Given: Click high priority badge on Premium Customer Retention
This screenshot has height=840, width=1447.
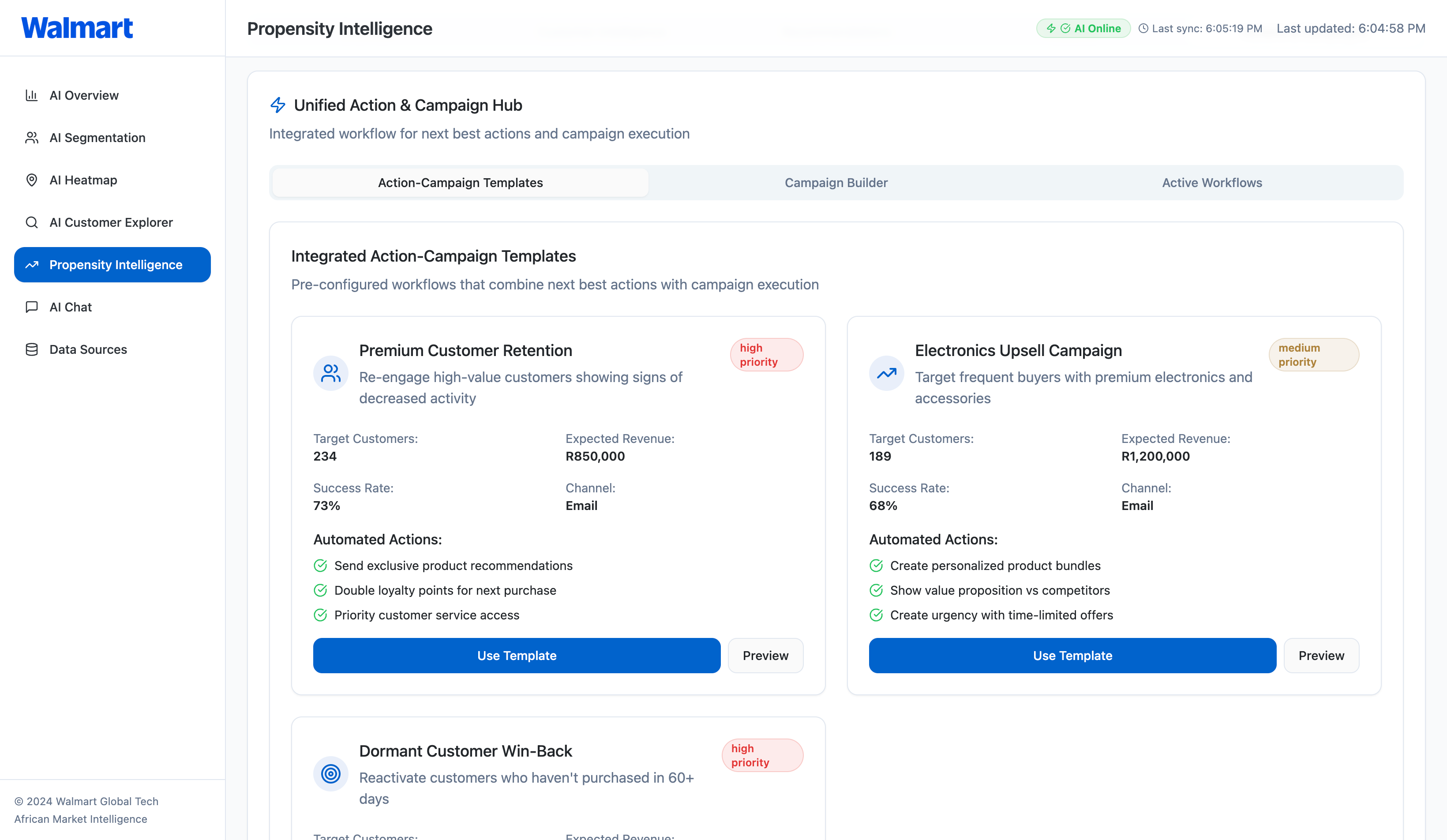Looking at the screenshot, I should tap(767, 355).
